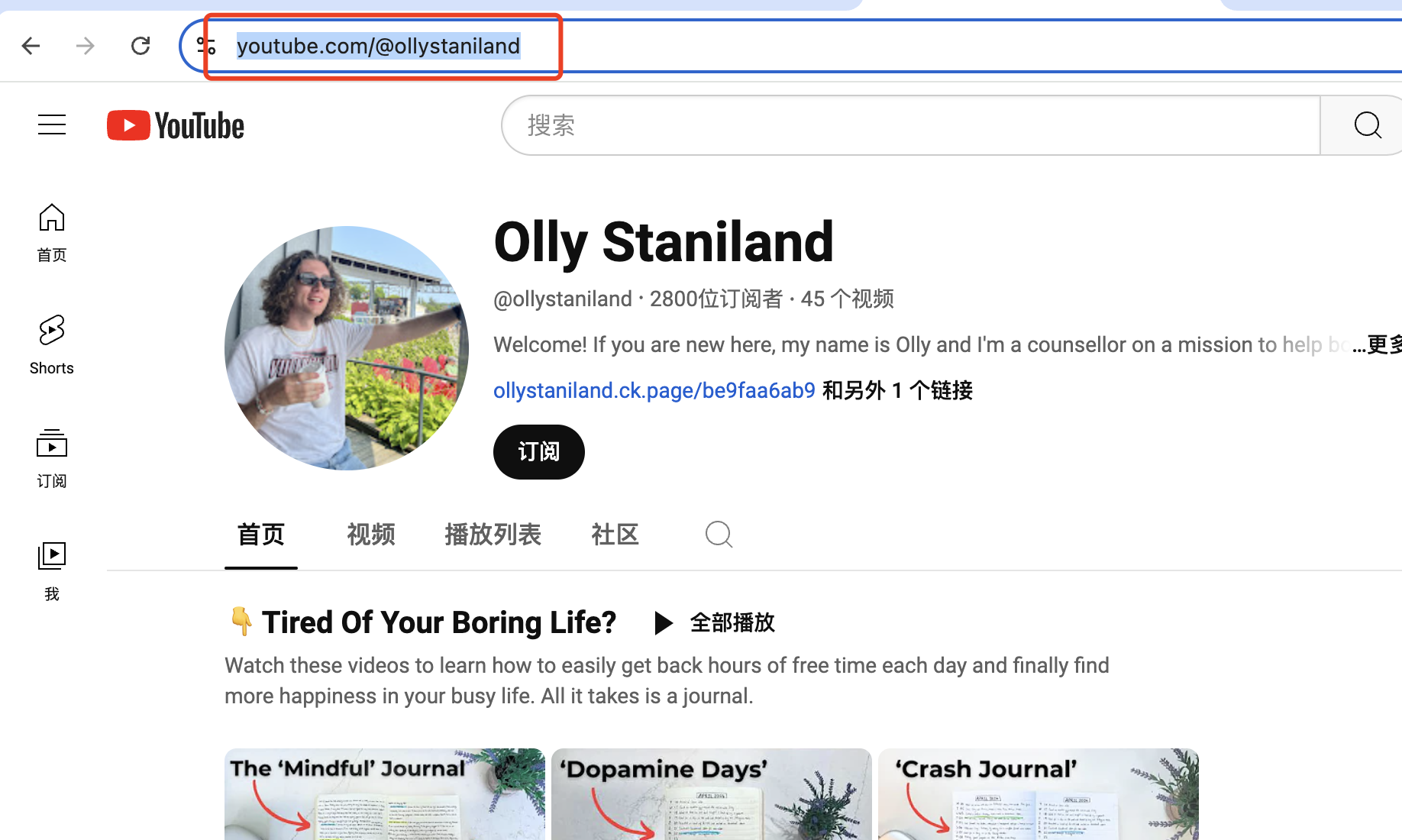Open Shorts in the left sidebar

click(x=52, y=345)
